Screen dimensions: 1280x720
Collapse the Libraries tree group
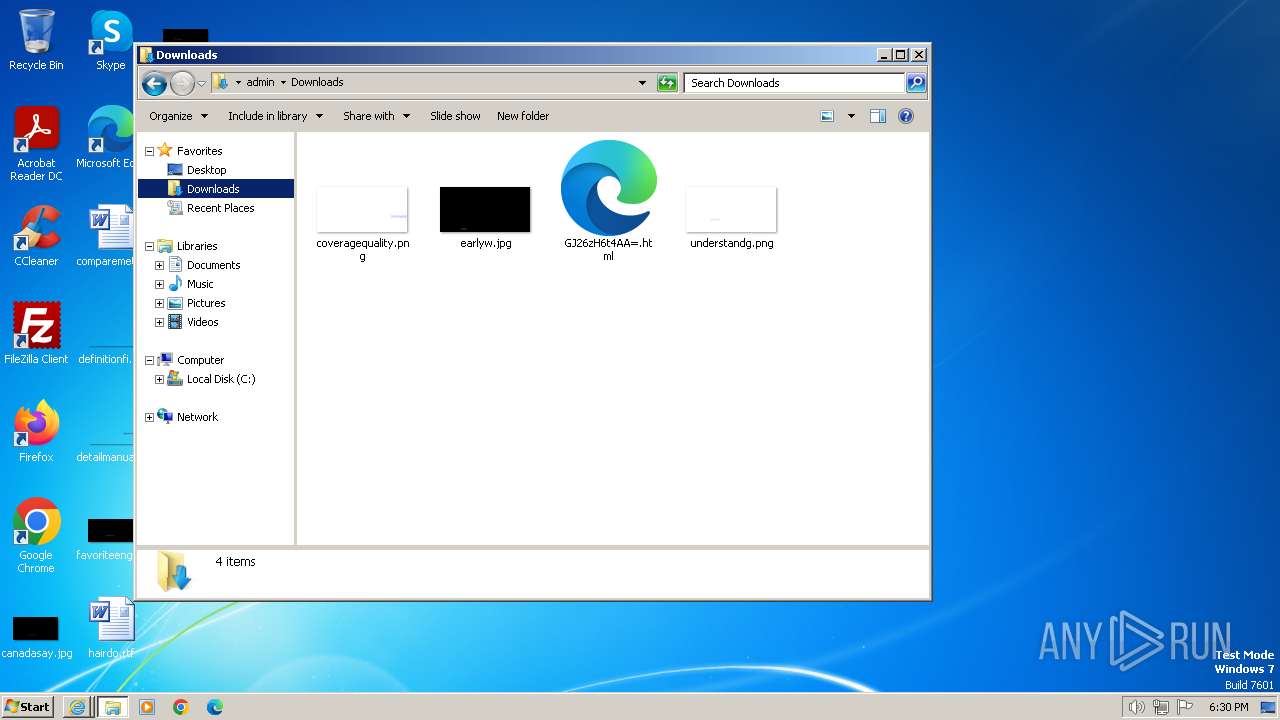pyautogui.click(x=150, y=246)
